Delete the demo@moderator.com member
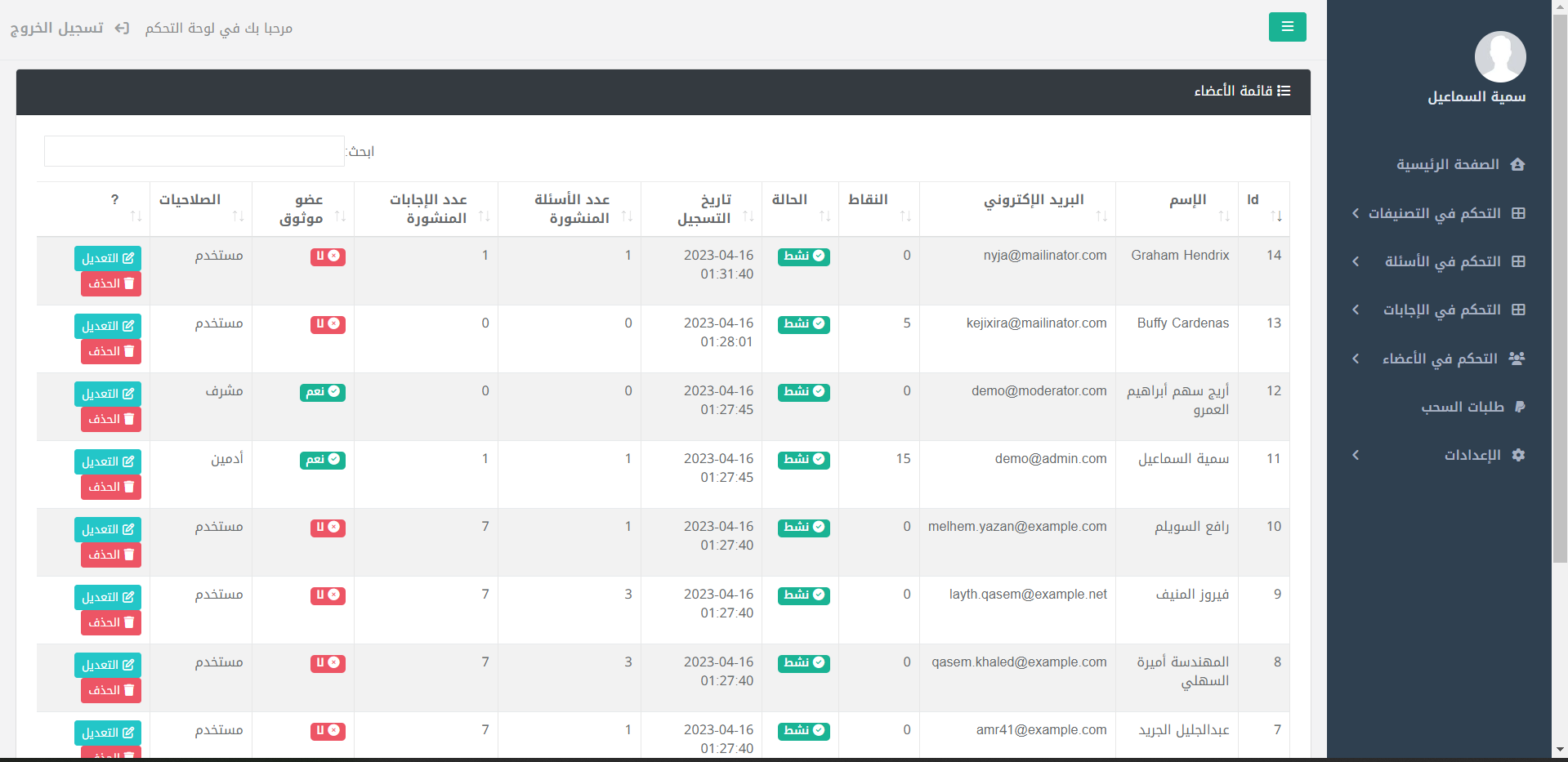The height and width of the screenshot is (762, 1568). (111, 419)
